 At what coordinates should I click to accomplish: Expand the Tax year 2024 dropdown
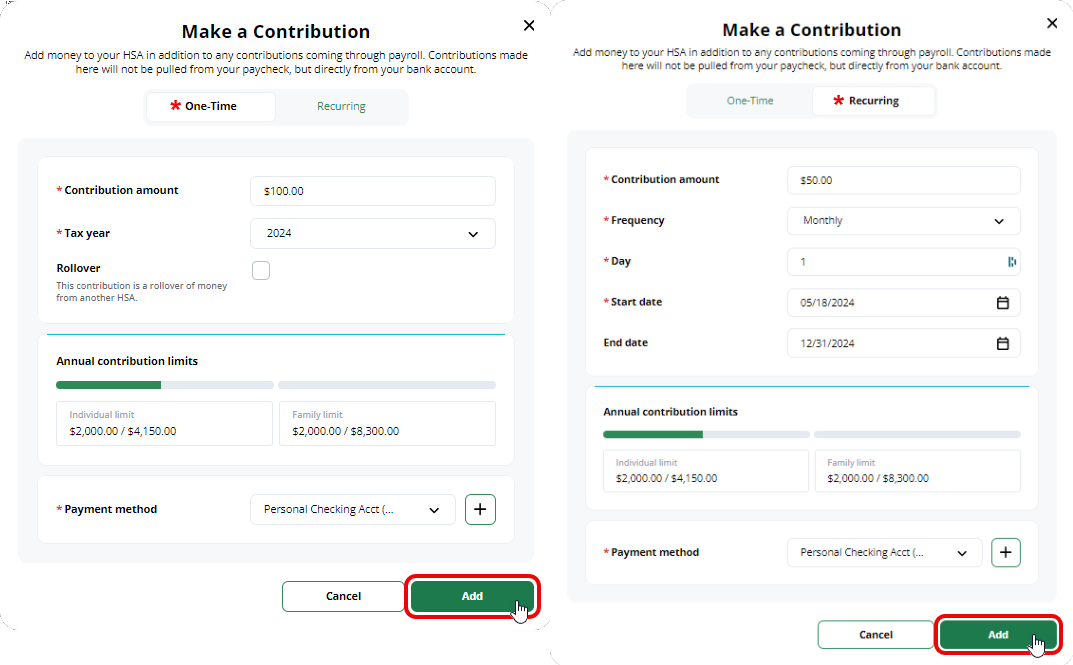[372, 234]
